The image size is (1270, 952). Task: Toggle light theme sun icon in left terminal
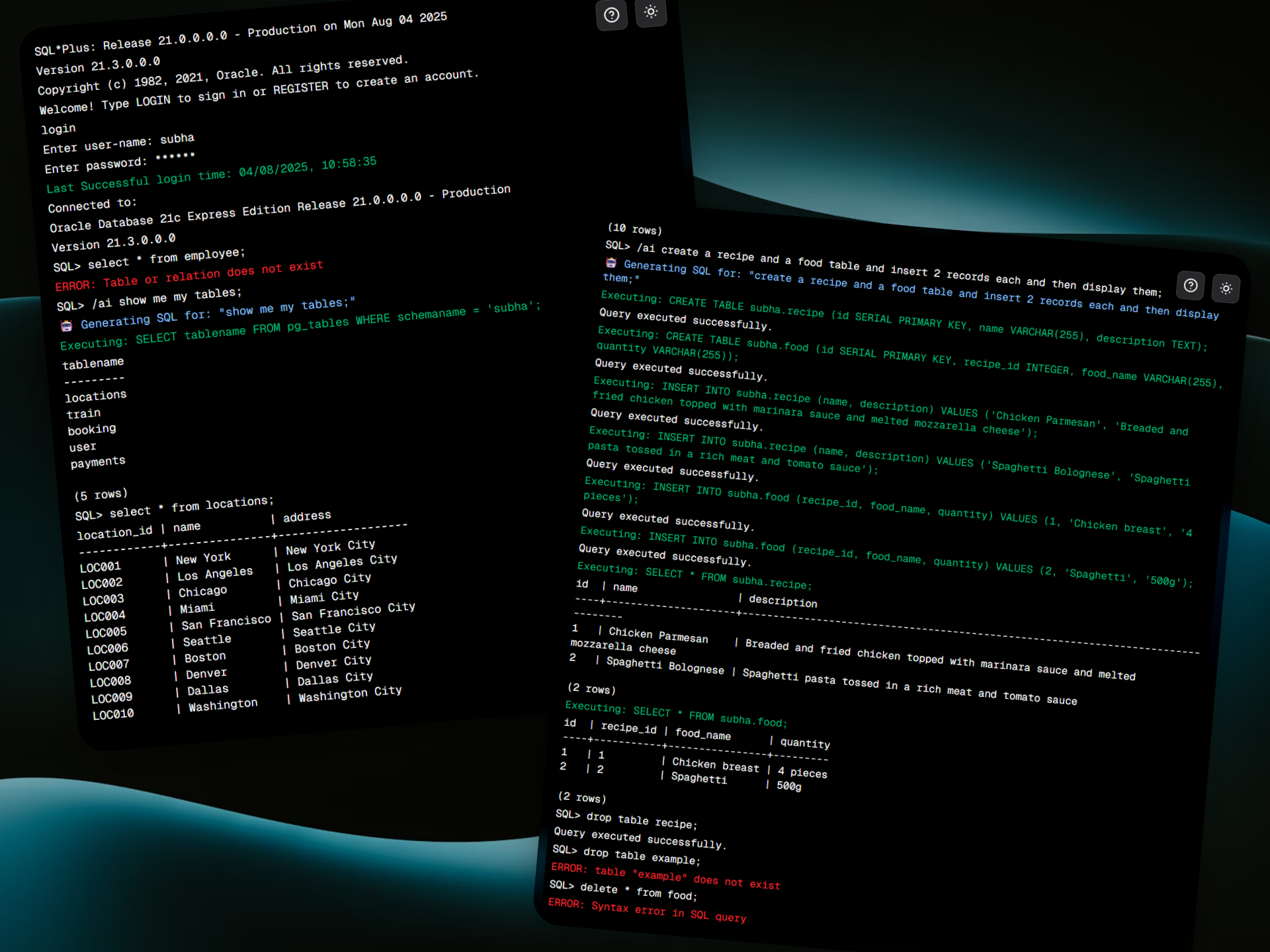coord(651,12)
